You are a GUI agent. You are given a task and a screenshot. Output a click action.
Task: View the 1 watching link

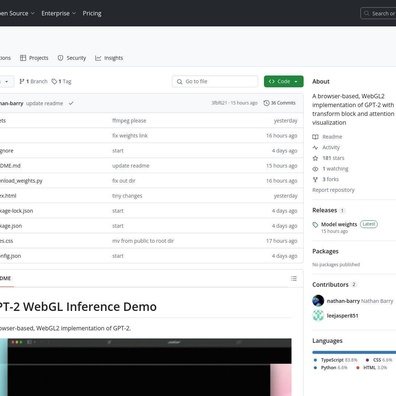[x=335, y=169]
